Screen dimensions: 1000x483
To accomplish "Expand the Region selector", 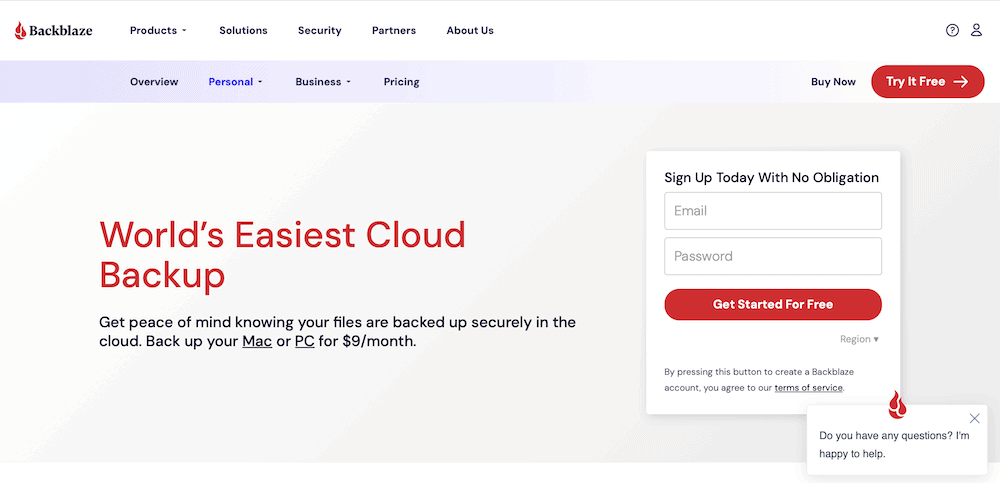I will point(859,339).
